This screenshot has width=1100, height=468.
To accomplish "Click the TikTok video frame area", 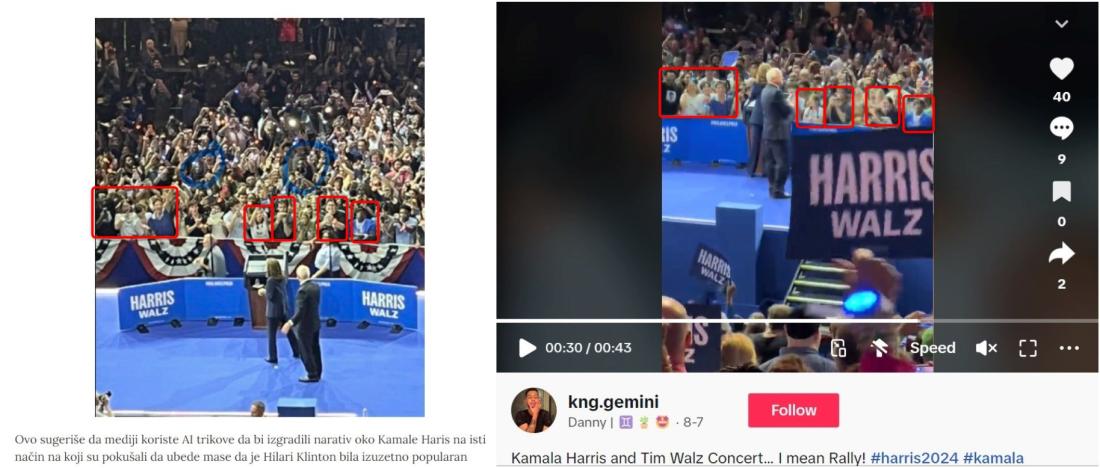I will (798, 161).
